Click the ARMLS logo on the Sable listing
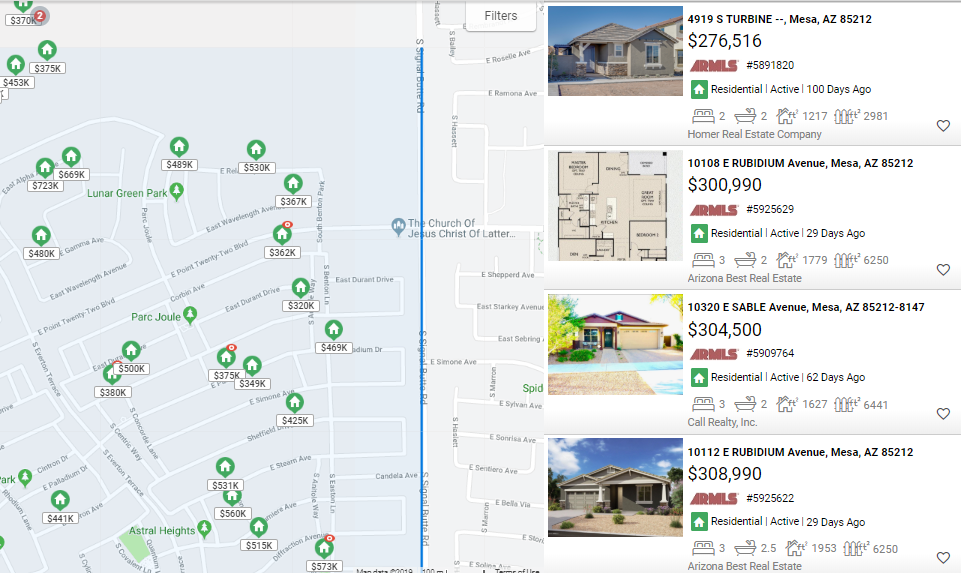 [714, 354]
